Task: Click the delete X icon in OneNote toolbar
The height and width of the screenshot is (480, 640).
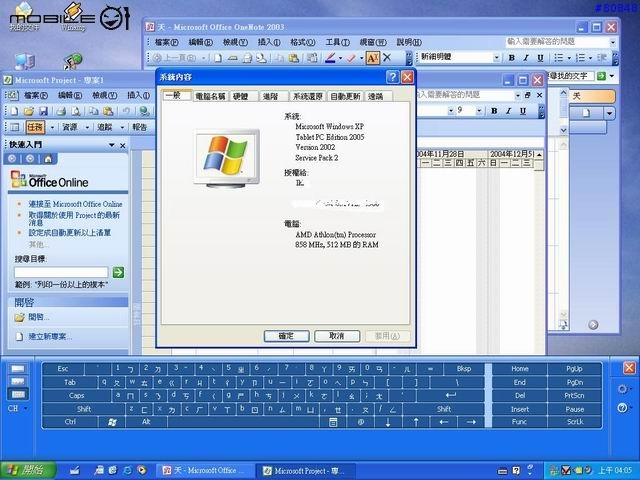Action: coord(387,58)
